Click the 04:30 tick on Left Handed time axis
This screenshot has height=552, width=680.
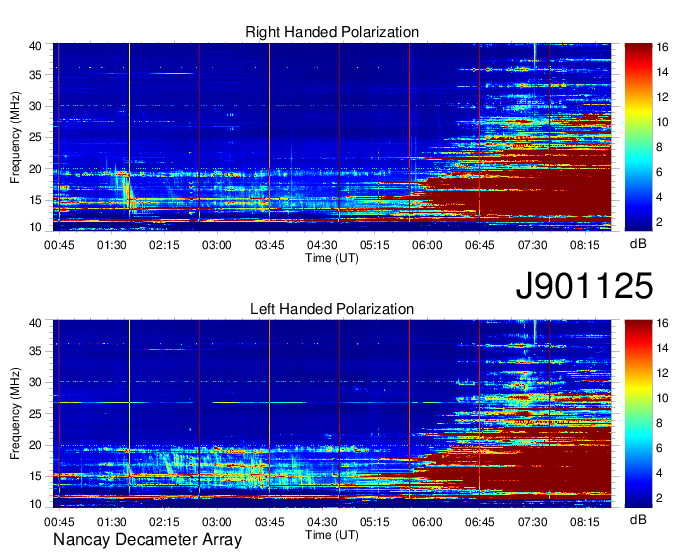[322, 522]
